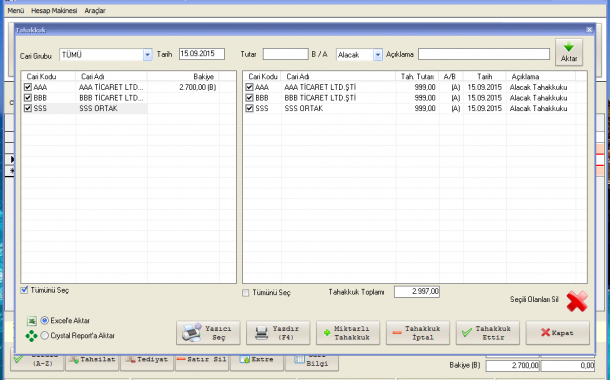Click the Excel icon beside Excel'e Aktar

pyautogui.click(x=32, y=321)
